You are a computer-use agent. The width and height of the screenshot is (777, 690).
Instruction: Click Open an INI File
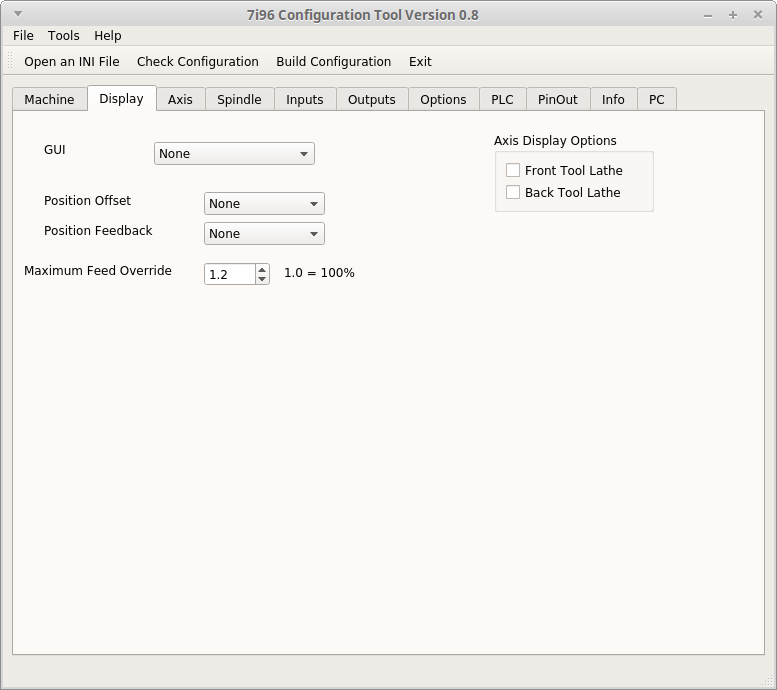pos(72,61)
